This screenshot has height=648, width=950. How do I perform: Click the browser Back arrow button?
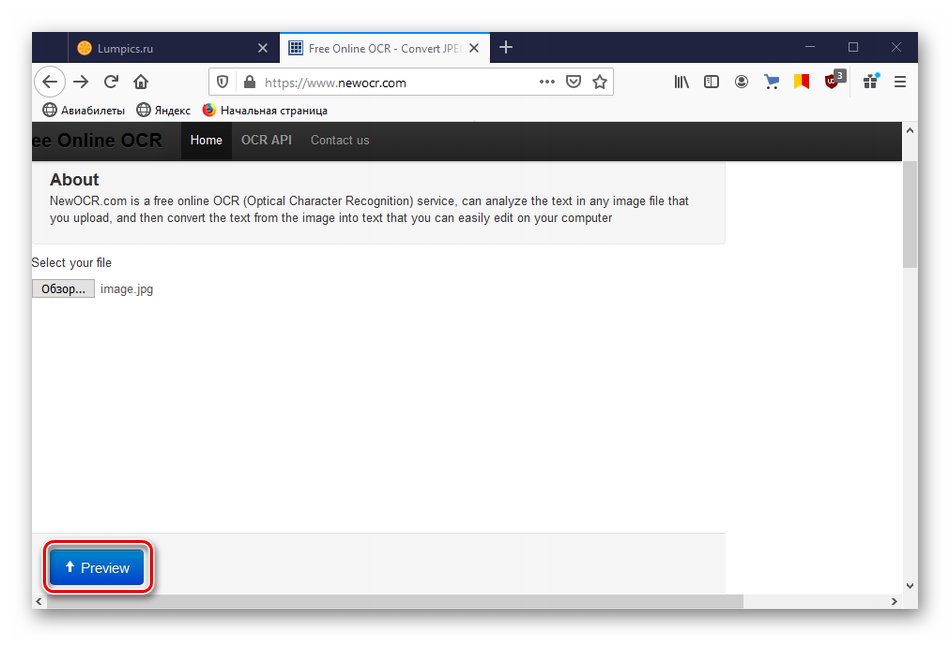coord(49,82)
